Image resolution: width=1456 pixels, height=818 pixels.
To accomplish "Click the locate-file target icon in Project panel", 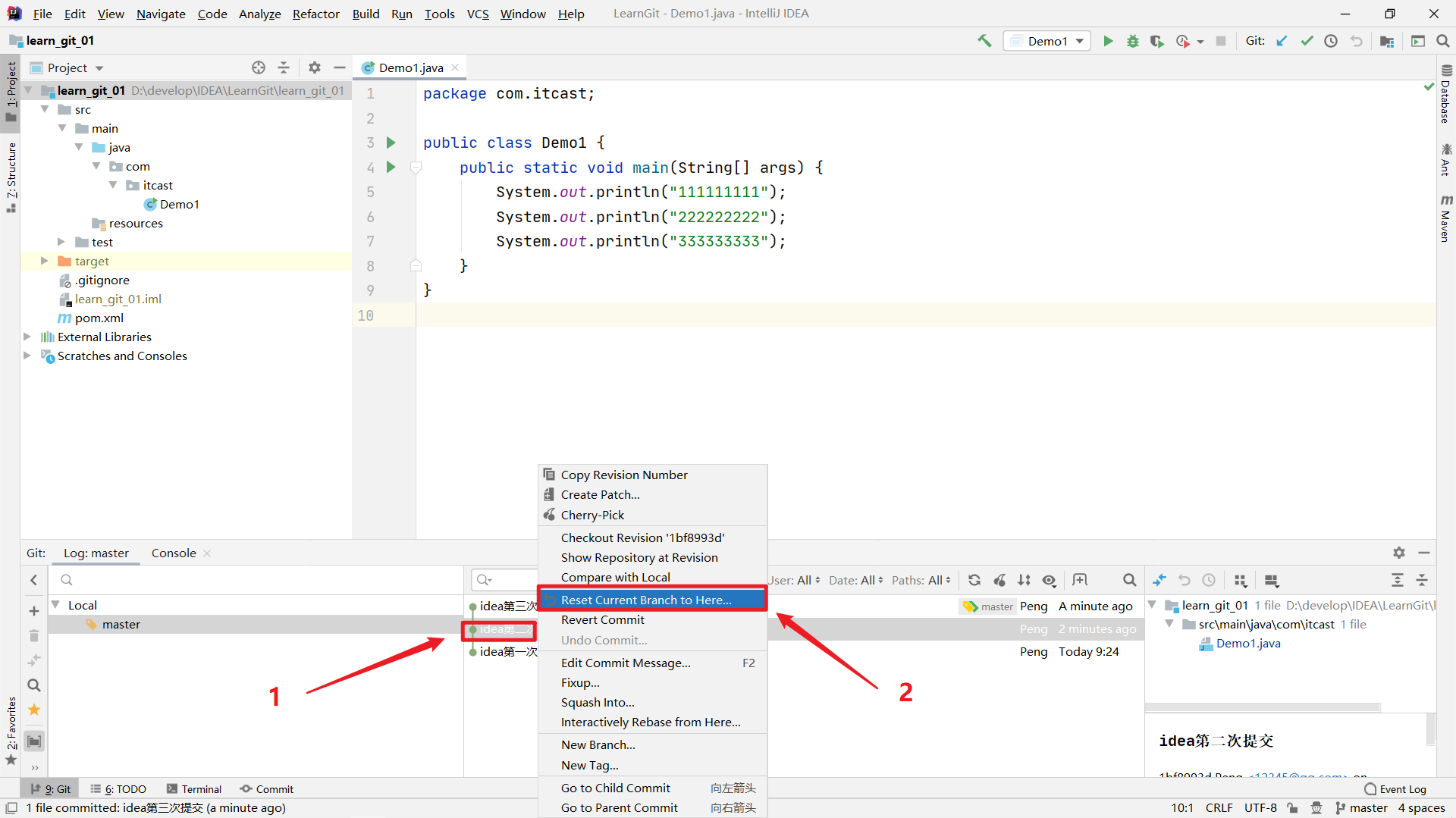I will (259, 67).
